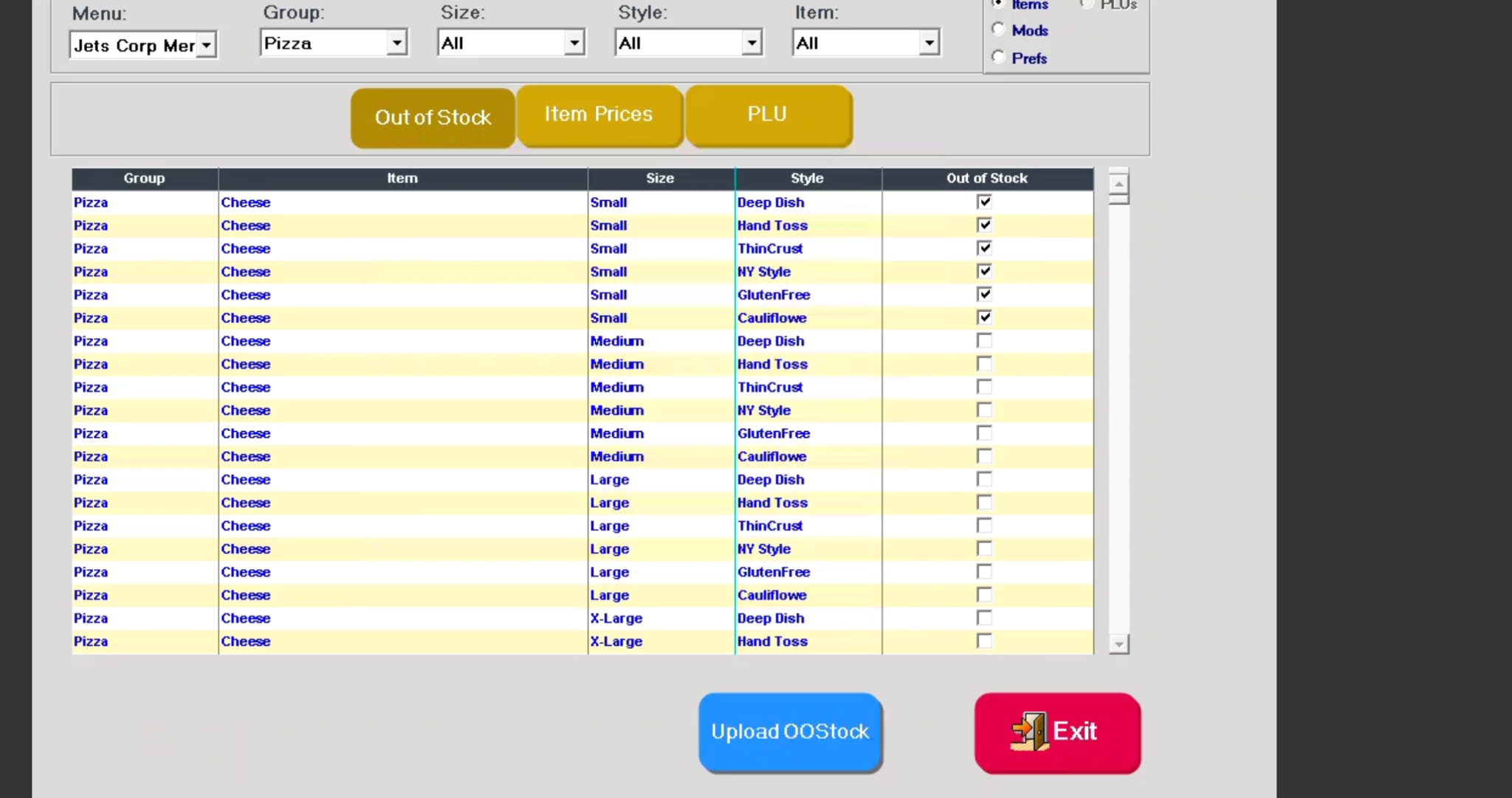The image size is (1512, 798).
Task: Check Out of Stock for X-Large Hand Toss
Action: [x=984, y=641]
